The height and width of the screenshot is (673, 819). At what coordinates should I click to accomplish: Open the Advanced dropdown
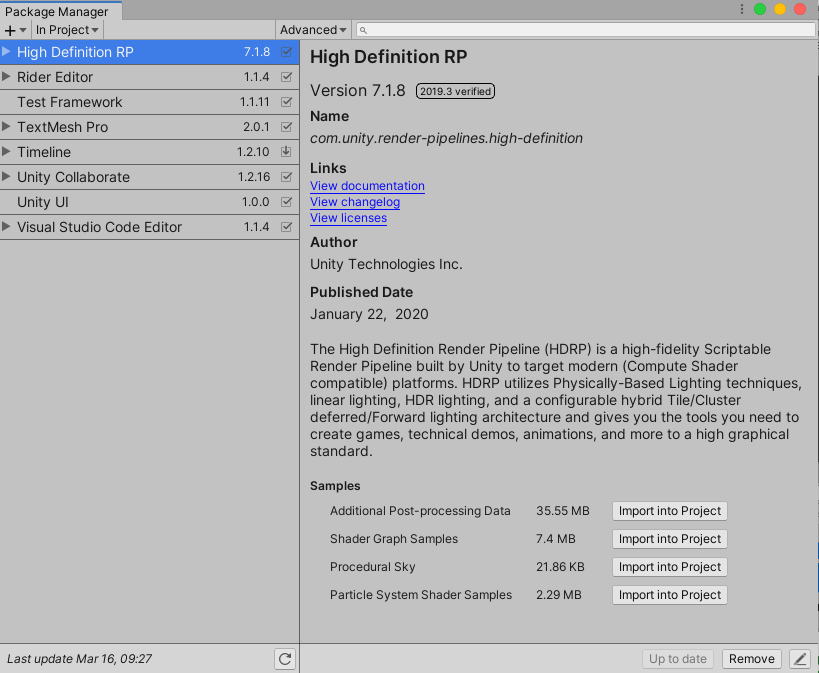click(313, 30)
